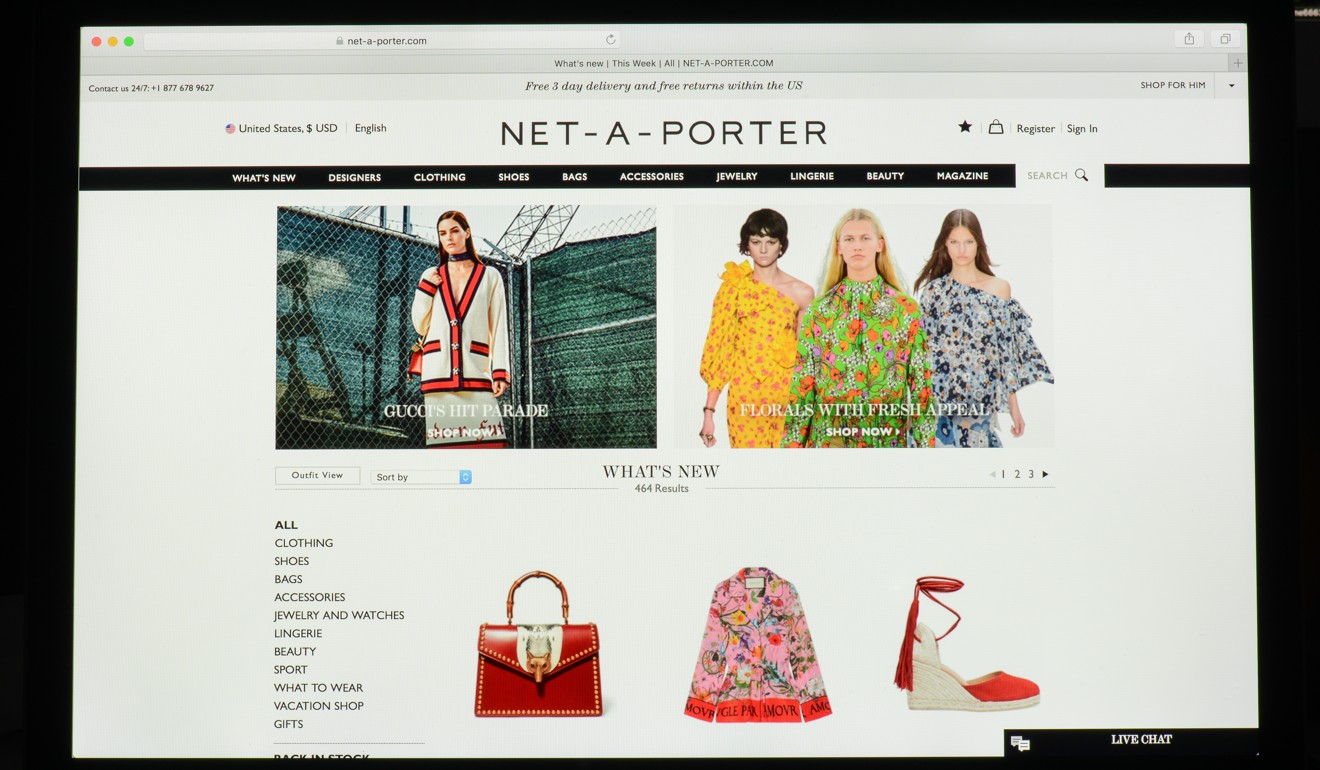Open the Magazine menu
Screen dimensions: 1320x770
(x=963, y=176)
